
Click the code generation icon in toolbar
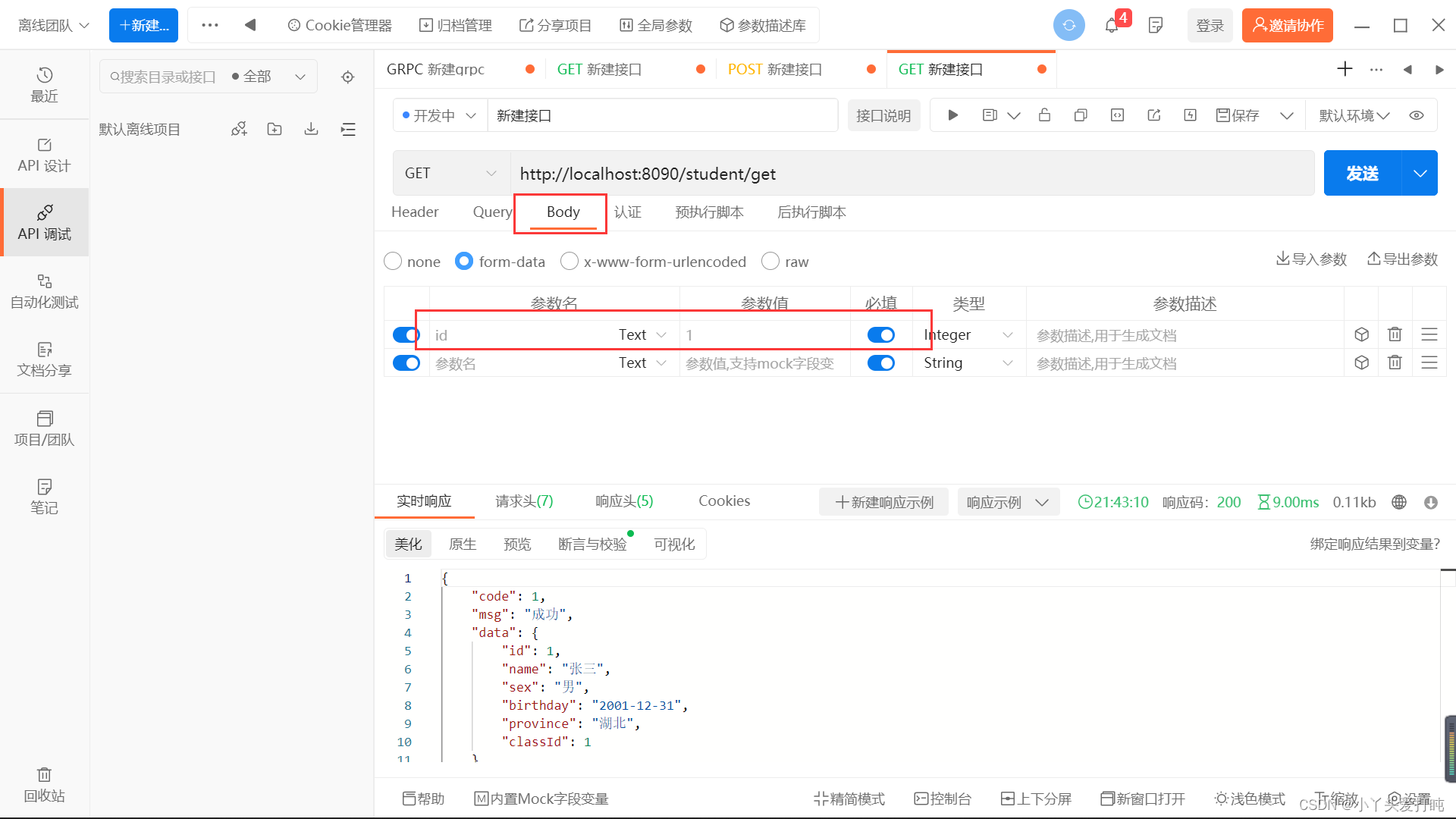(x=1117, y=115)
